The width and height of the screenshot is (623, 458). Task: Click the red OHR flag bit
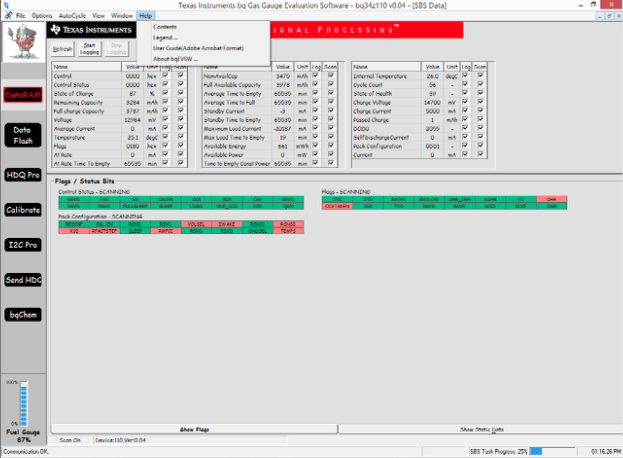point(551,199)
